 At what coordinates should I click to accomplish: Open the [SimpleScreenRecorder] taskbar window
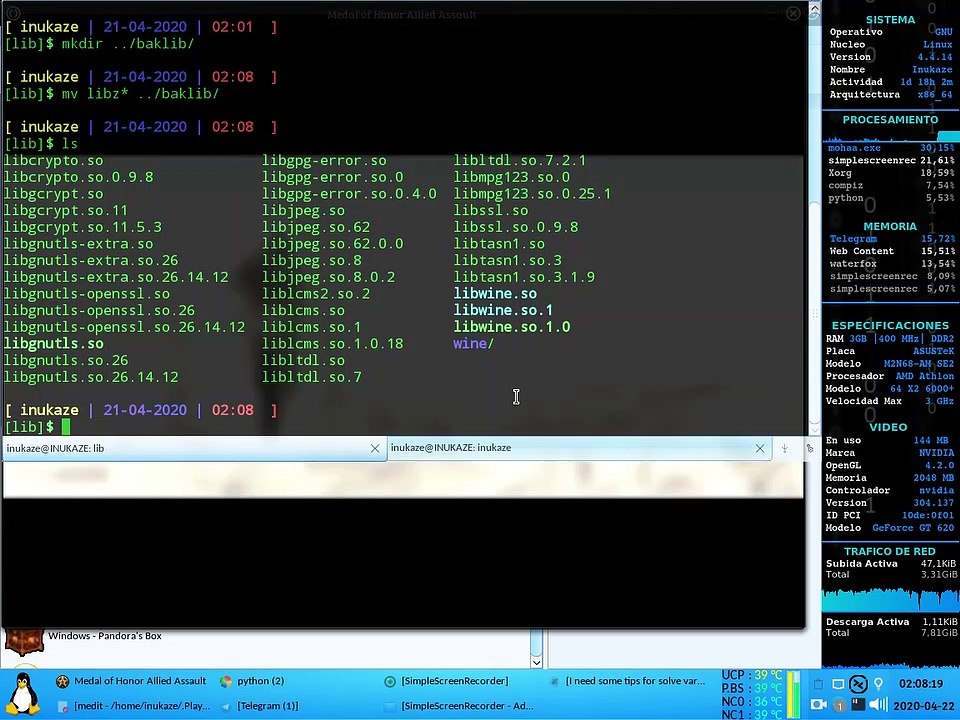click(446, 681)
